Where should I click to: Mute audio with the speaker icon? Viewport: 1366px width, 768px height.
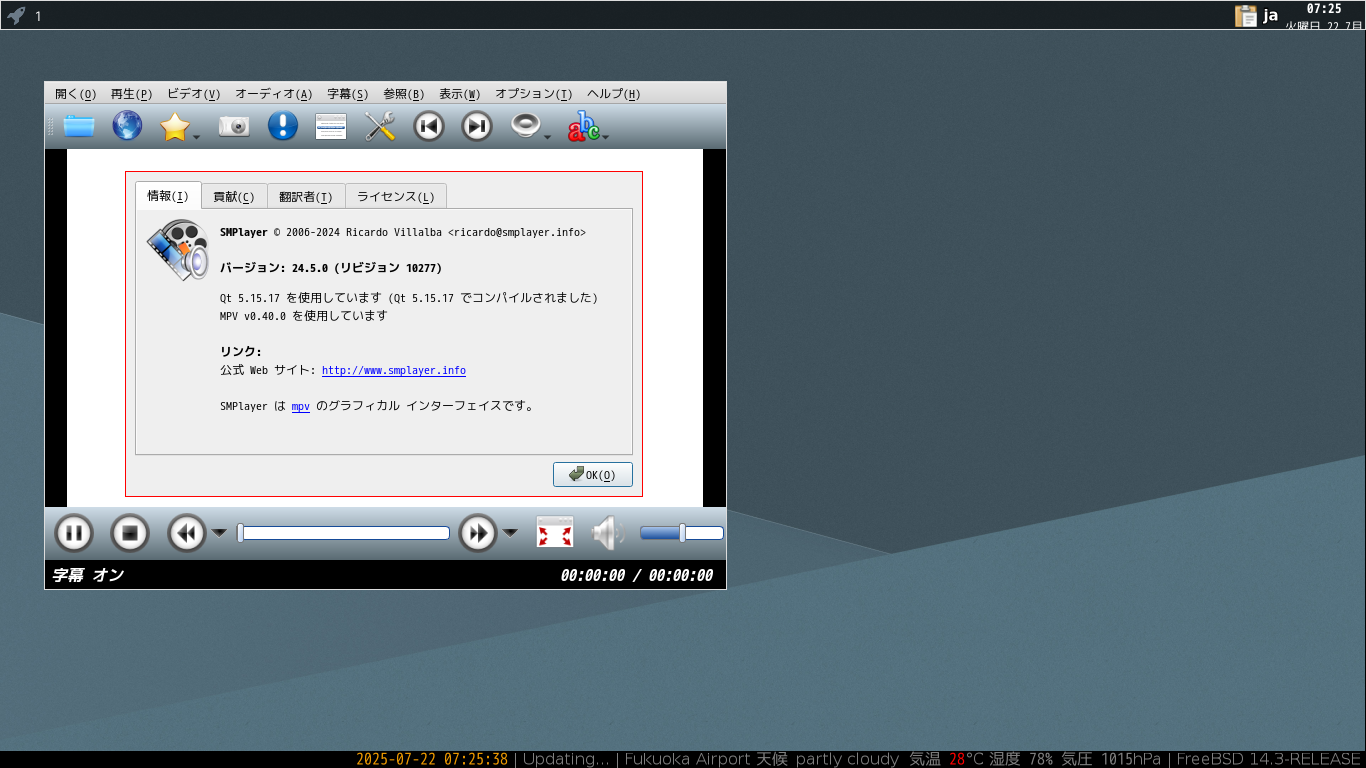(608, 533)
